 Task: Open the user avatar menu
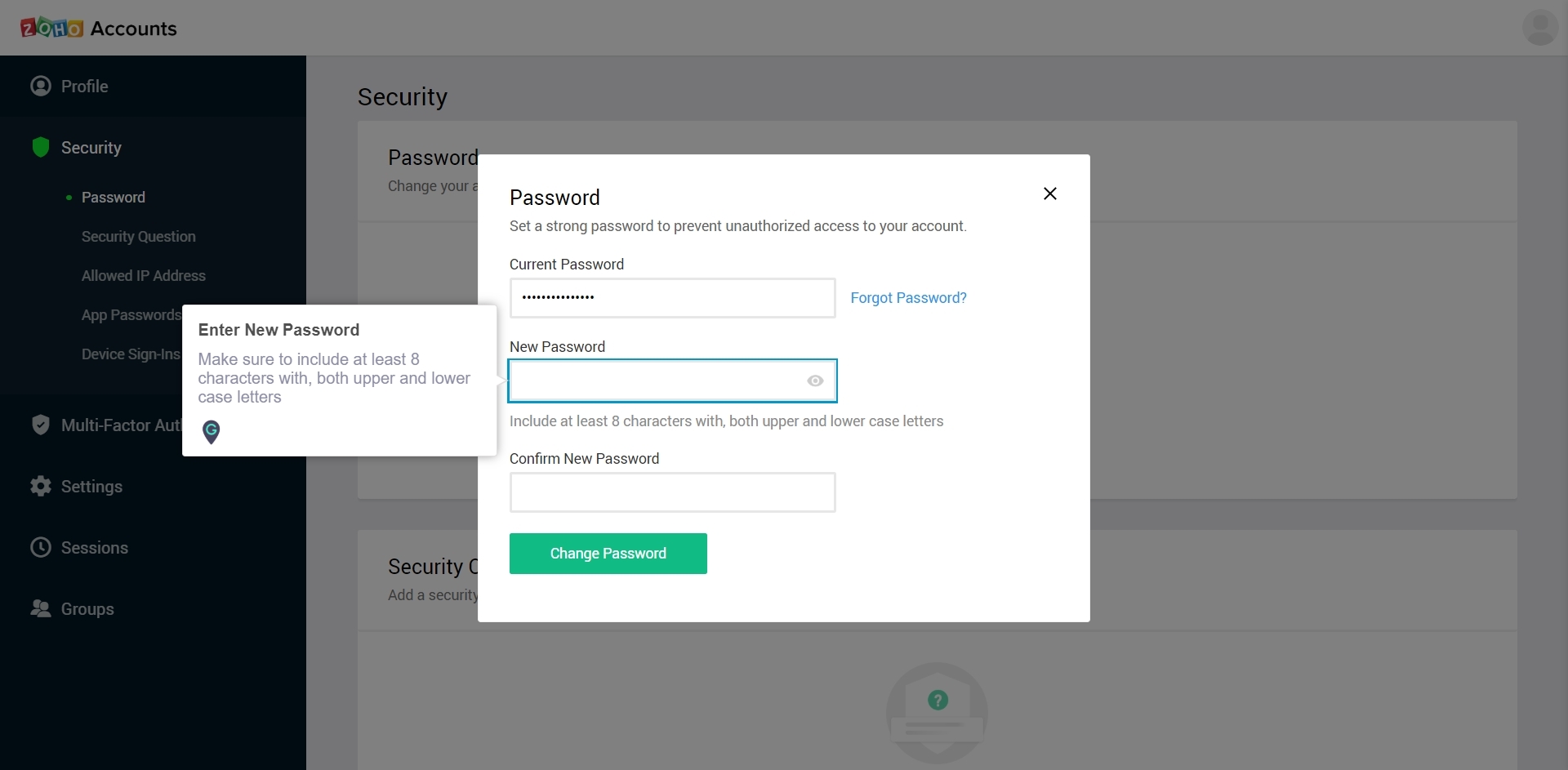tap(1539, 28)
